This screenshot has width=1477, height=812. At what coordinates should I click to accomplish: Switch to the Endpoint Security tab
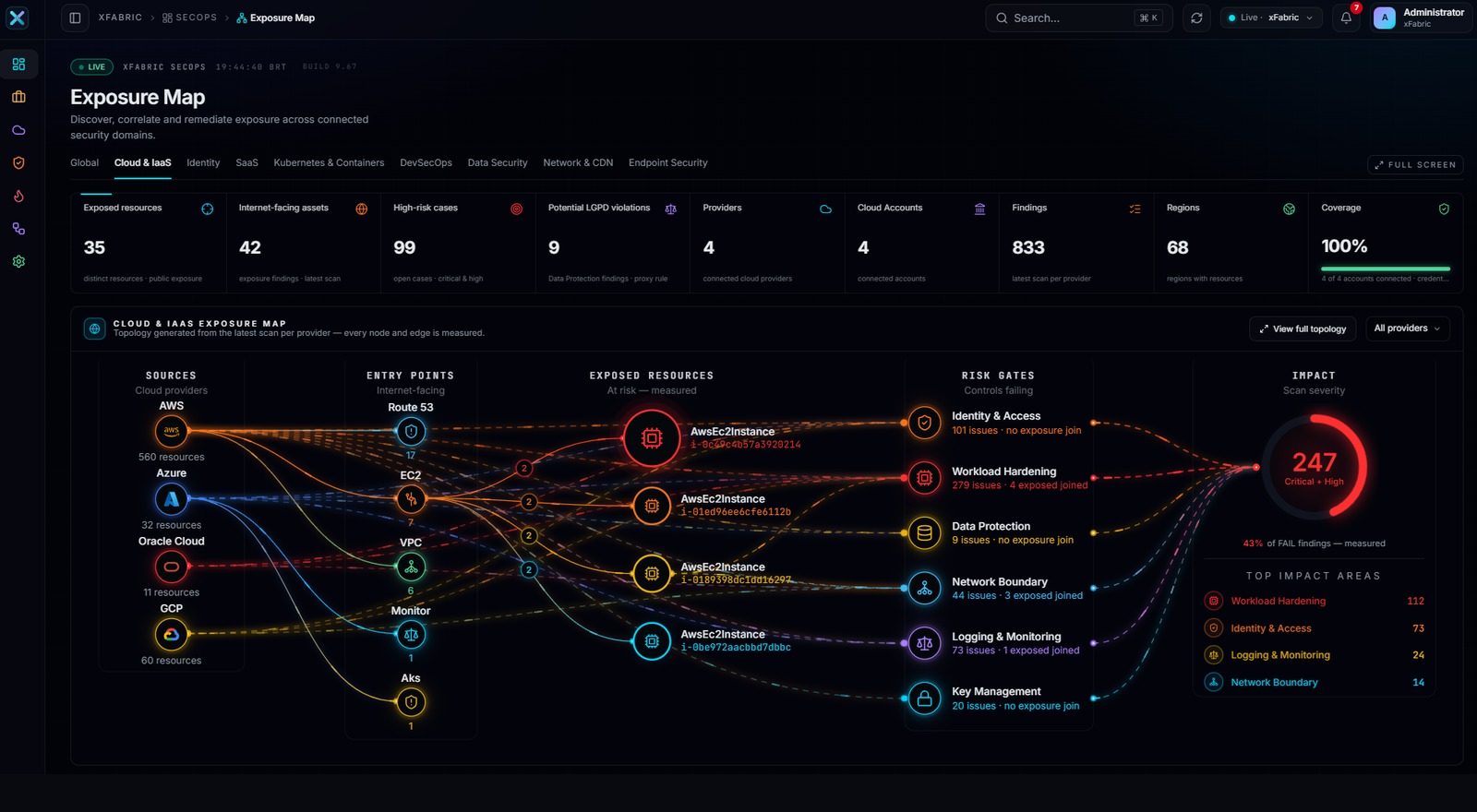click(668, 162)
